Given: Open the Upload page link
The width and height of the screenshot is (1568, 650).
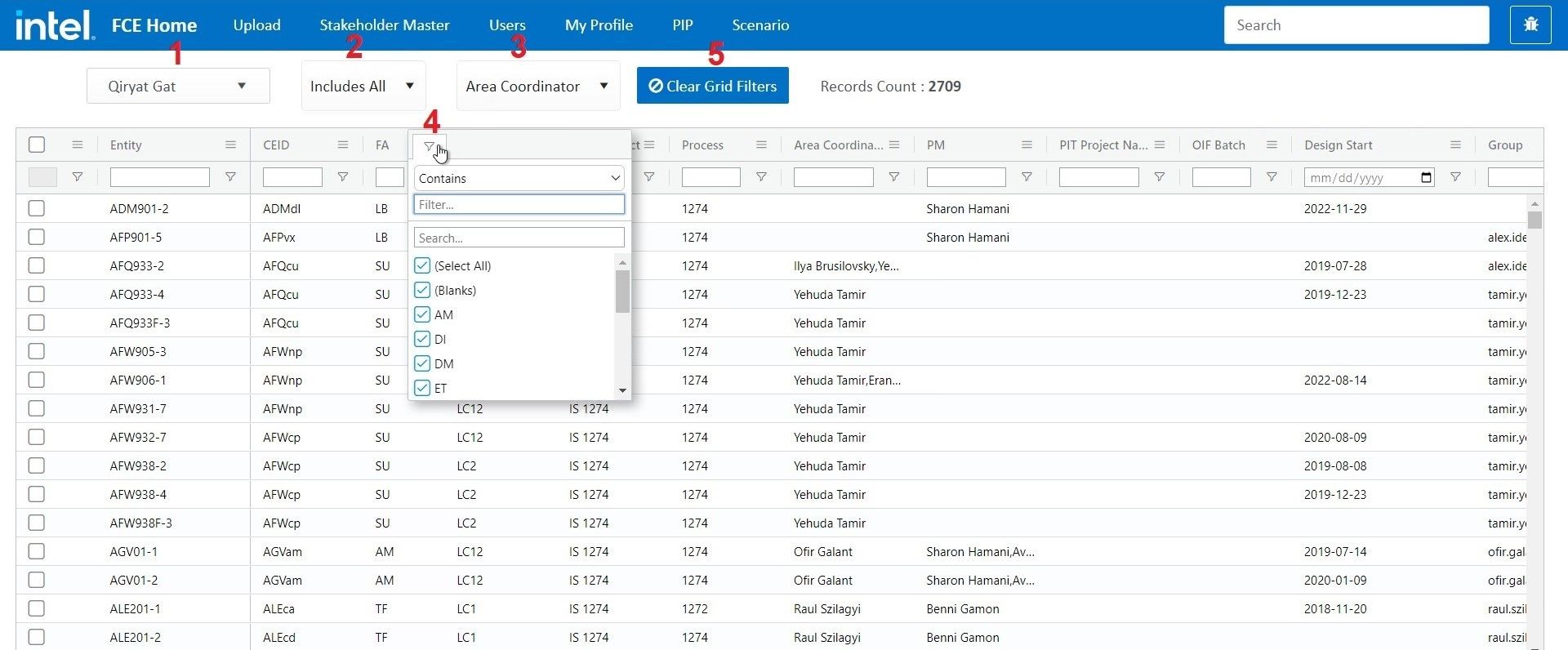Looking at the screenshot, I should (256, 25).
